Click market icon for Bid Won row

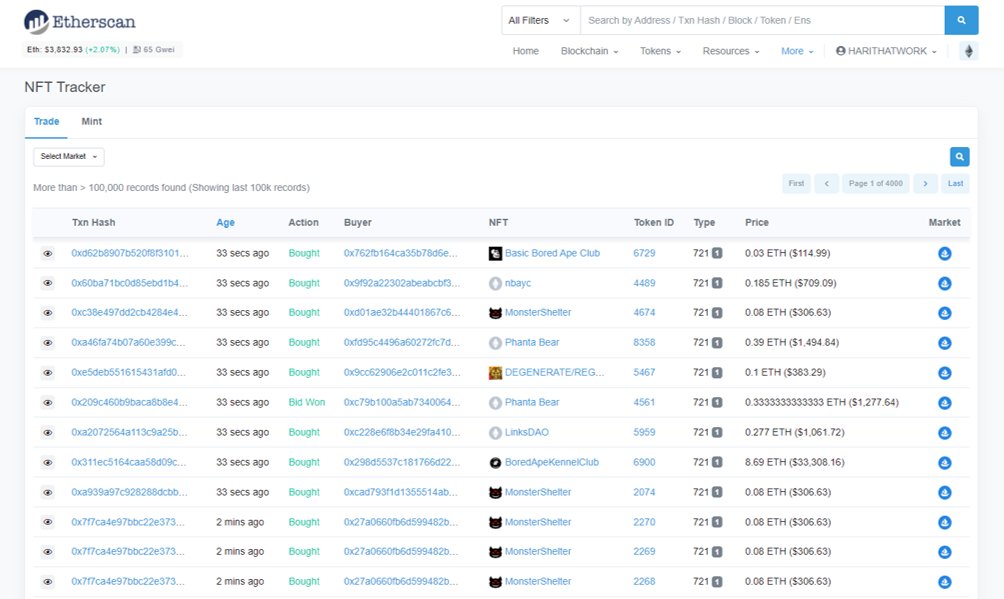[944, 403]
